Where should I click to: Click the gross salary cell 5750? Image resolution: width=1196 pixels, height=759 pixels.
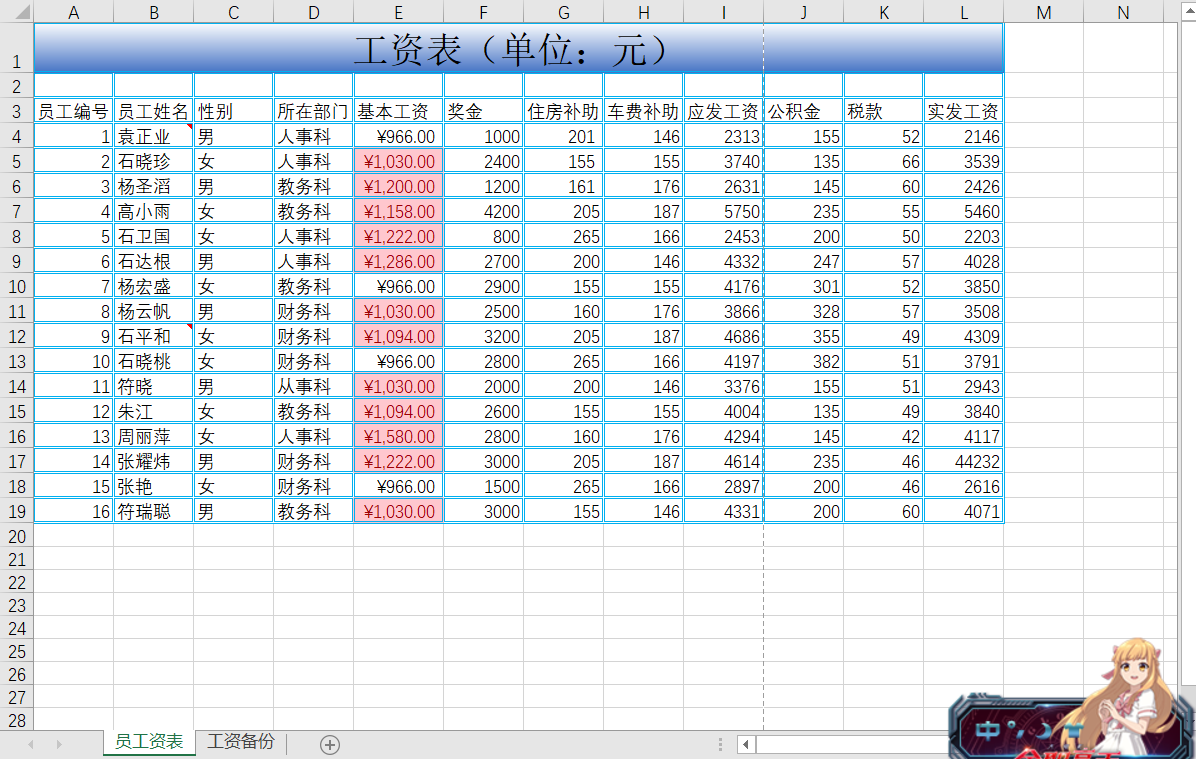[x=724, y=211]
